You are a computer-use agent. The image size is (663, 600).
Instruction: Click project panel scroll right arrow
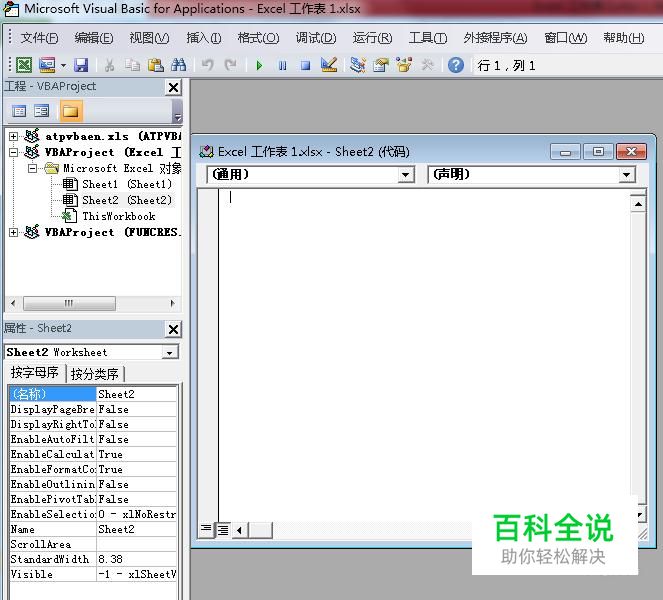172,303
